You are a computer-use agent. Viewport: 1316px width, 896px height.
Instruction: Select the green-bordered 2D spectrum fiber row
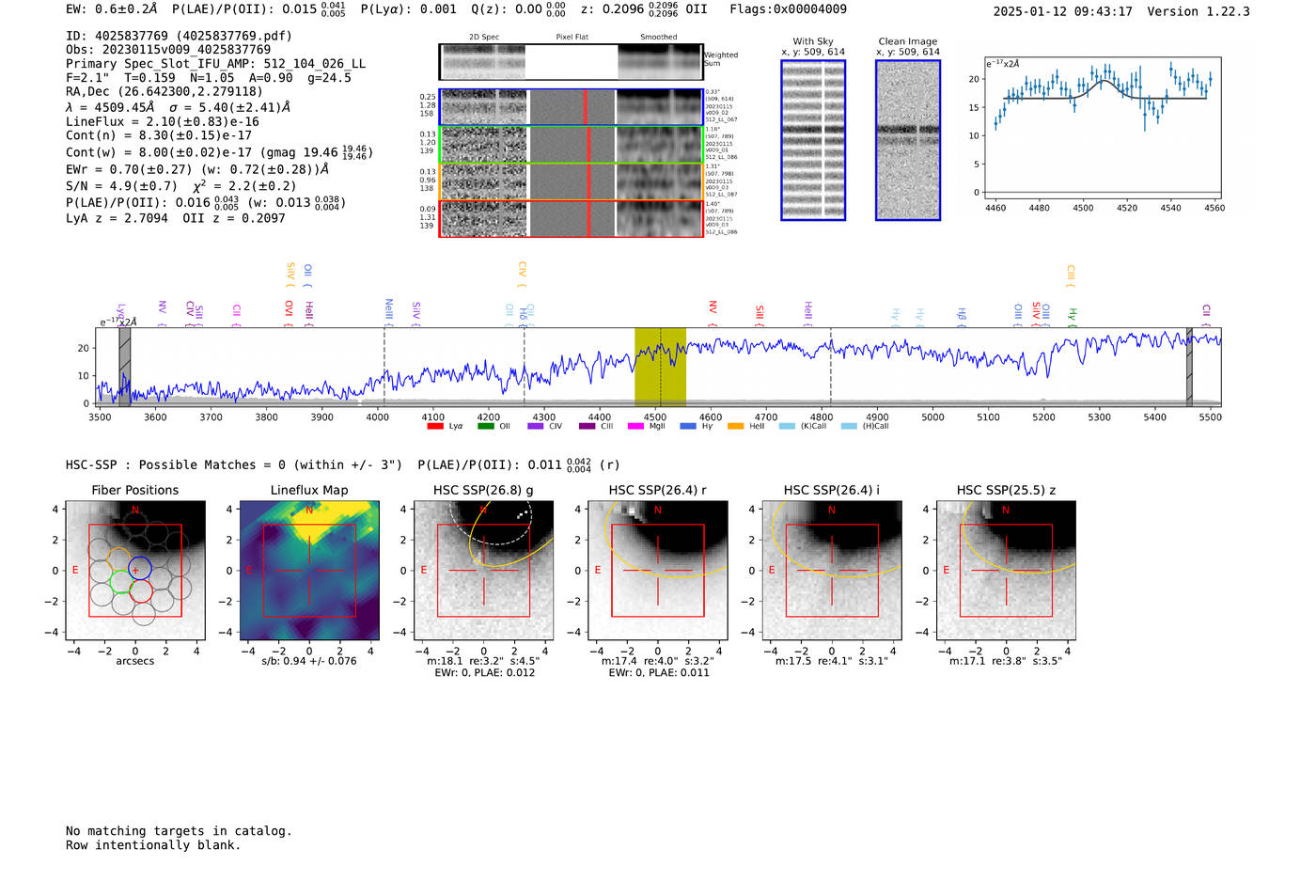(x=571, y=145)
